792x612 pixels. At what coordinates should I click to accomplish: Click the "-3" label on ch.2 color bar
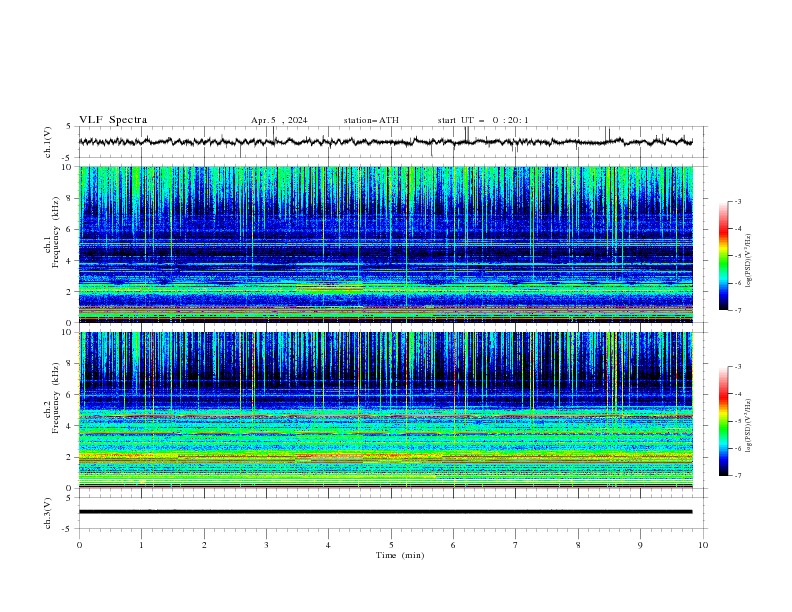coord(738,367)
